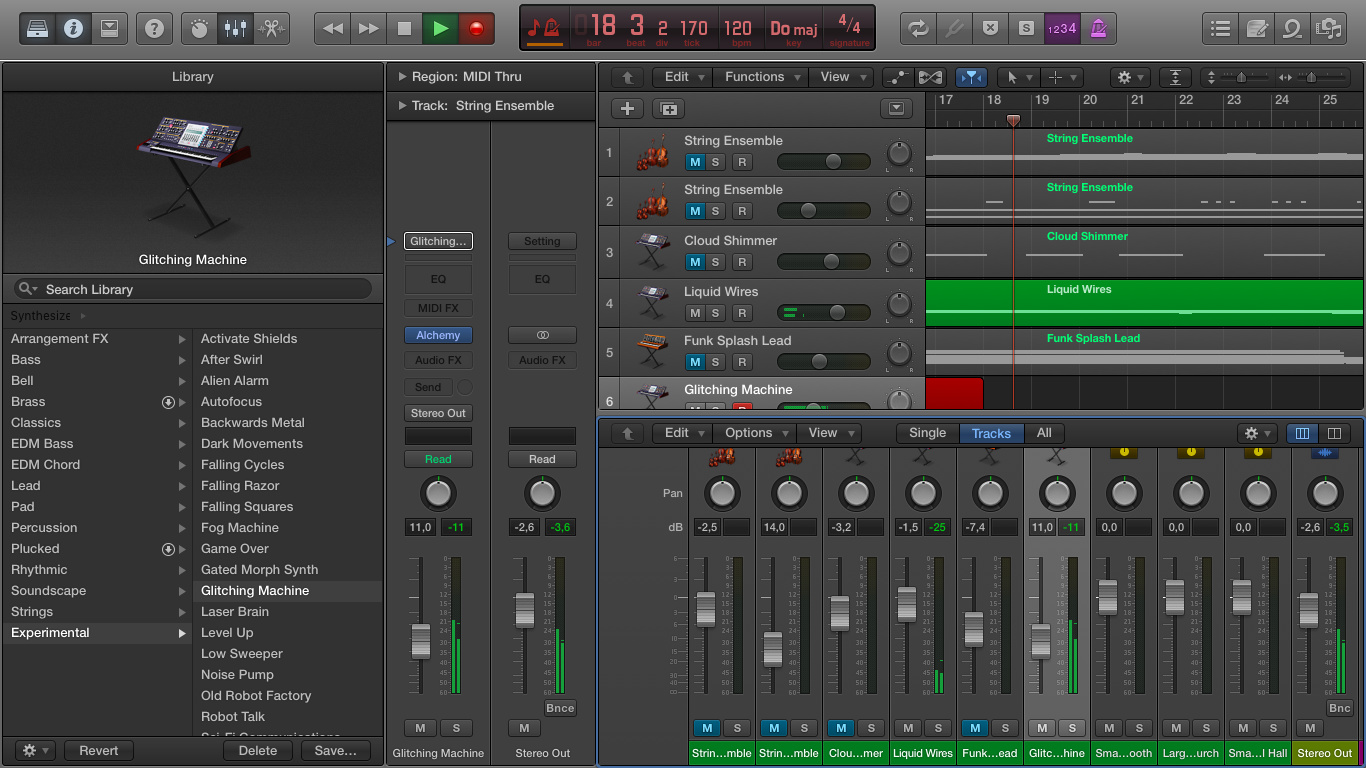Click tracks area up-level arrow
This screenshot has height=768, width=1366.
click(627, 77)
